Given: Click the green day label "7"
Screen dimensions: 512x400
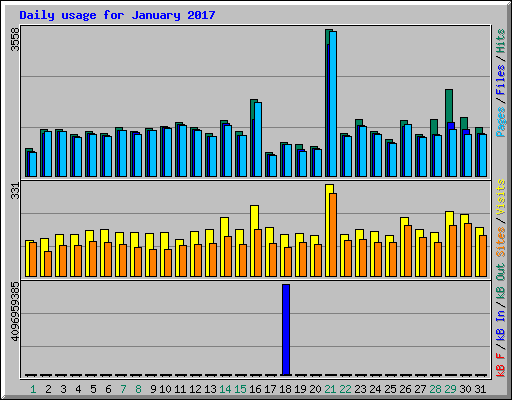Looking at the screenshot, I should 123,389.
